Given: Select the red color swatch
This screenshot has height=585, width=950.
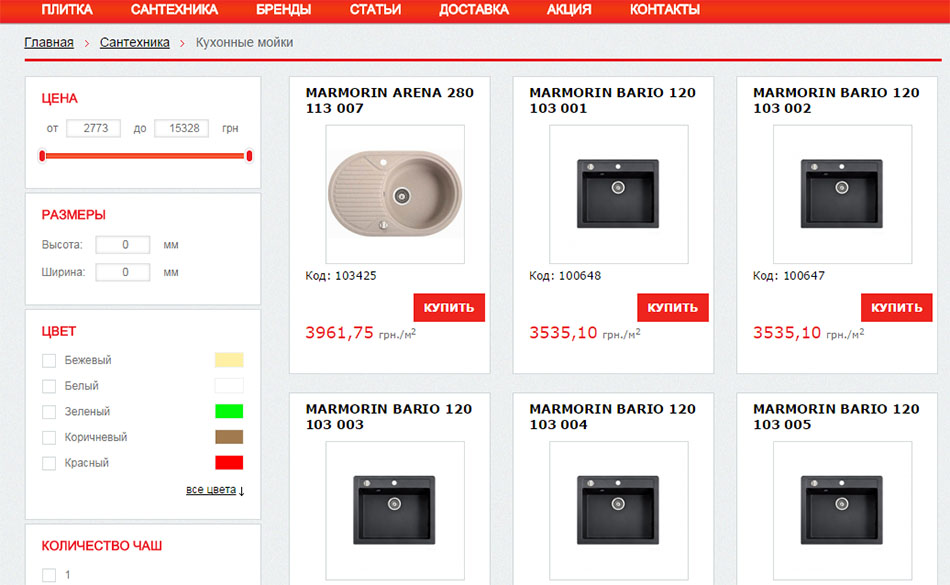Looking at the screenshot, I should point(229,463).
